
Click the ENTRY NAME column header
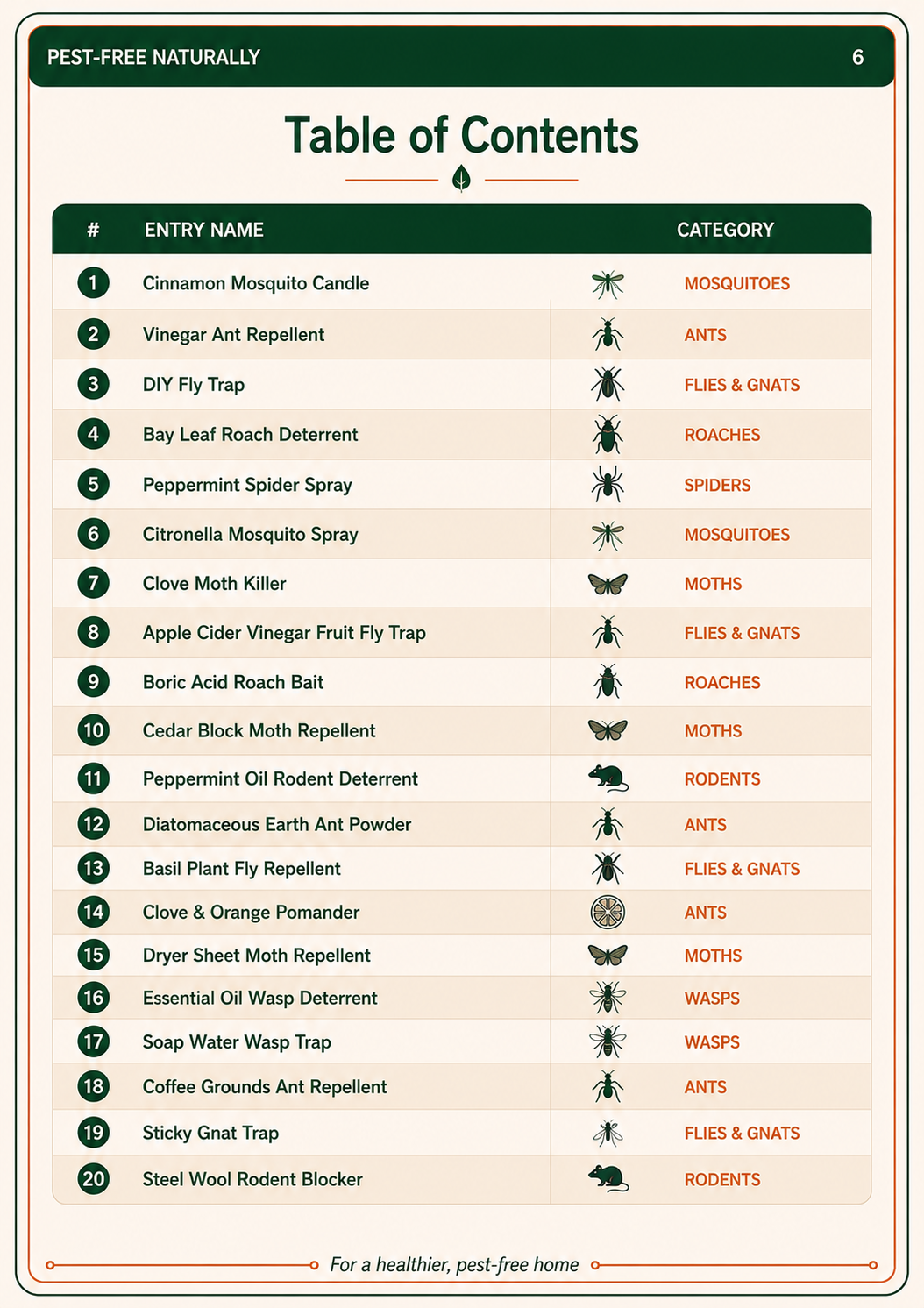(x=204, y=230)
